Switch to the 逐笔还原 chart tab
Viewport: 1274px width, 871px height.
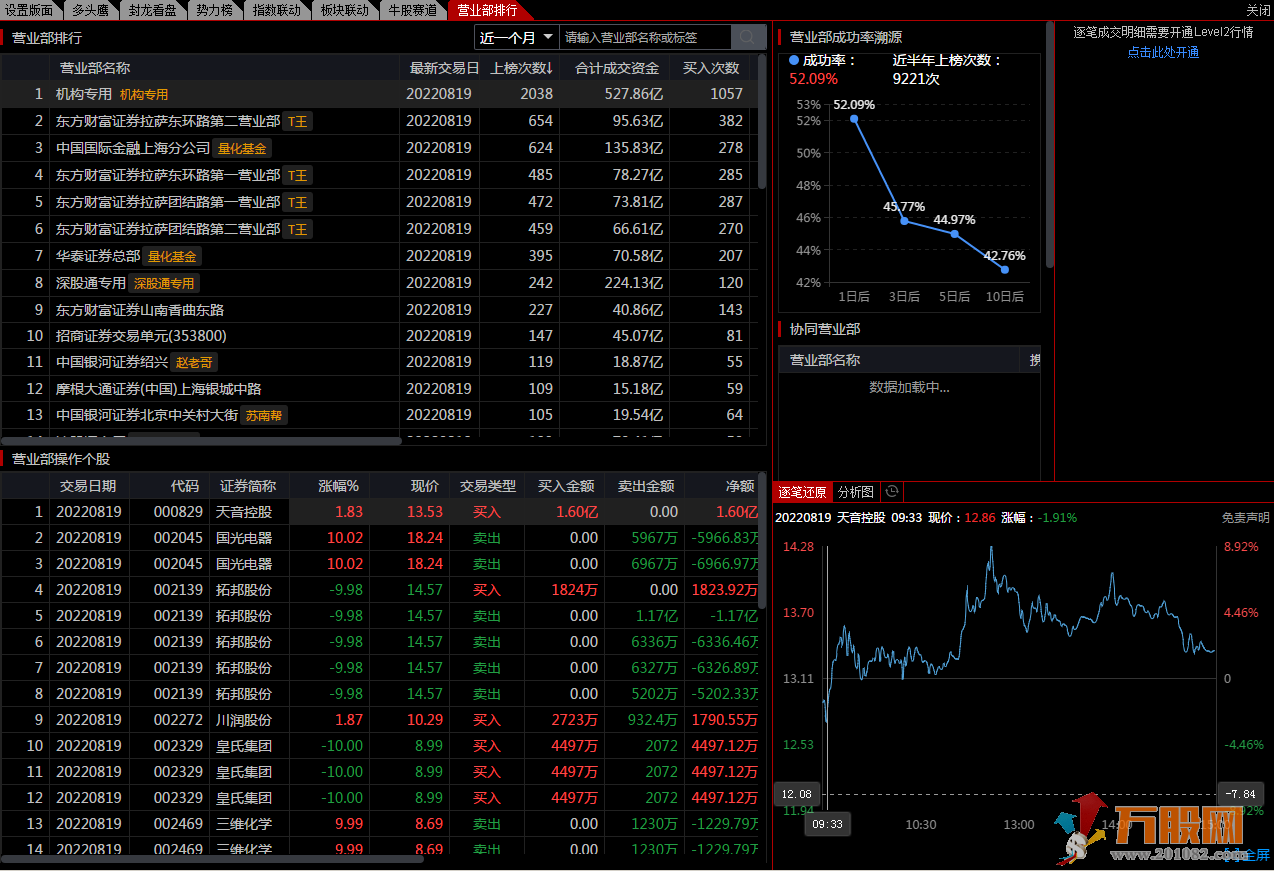(x=803, y=492)
